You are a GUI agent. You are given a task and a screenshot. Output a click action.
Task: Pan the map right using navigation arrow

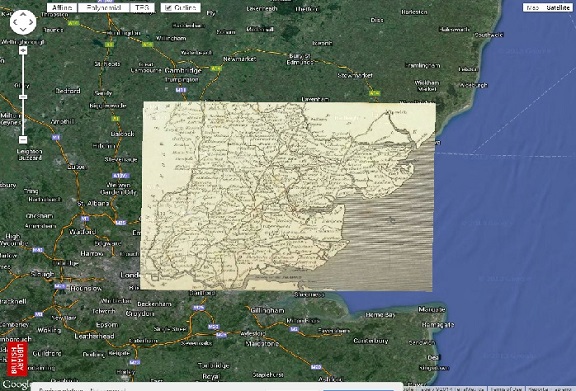(31, 22)
